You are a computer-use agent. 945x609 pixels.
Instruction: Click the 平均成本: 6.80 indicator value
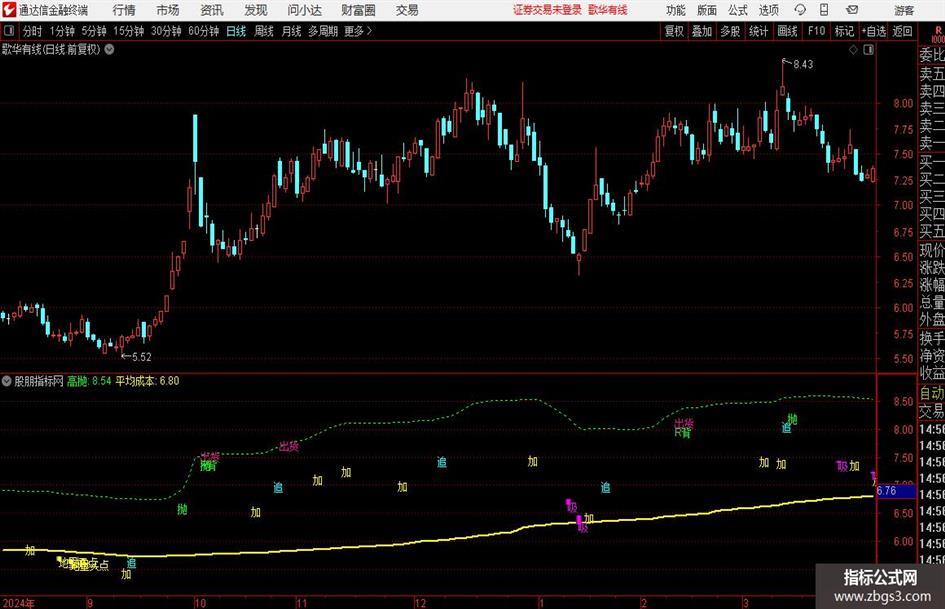click(x=147, y=380)
